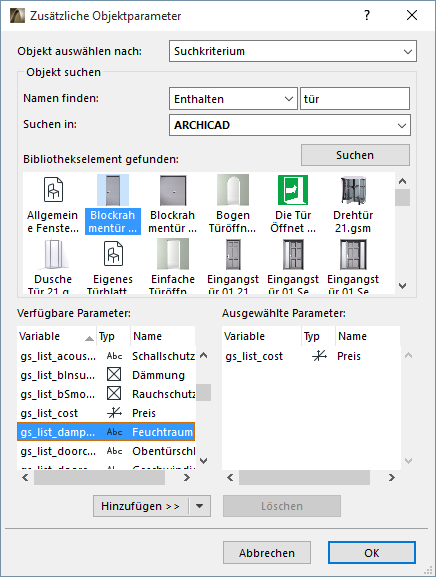Click the name search field containing tür
This screenshot has height=577, width=436.
click(x=355, y=99)
